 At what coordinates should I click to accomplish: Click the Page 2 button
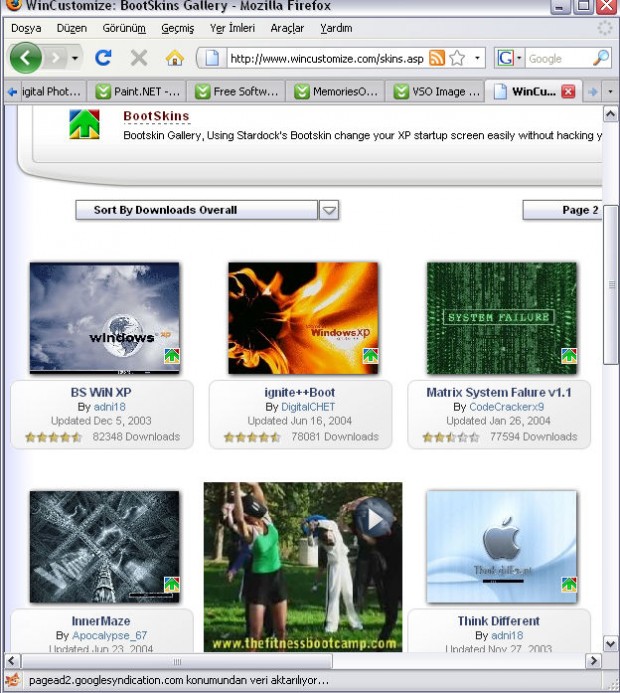pos(562,210)
